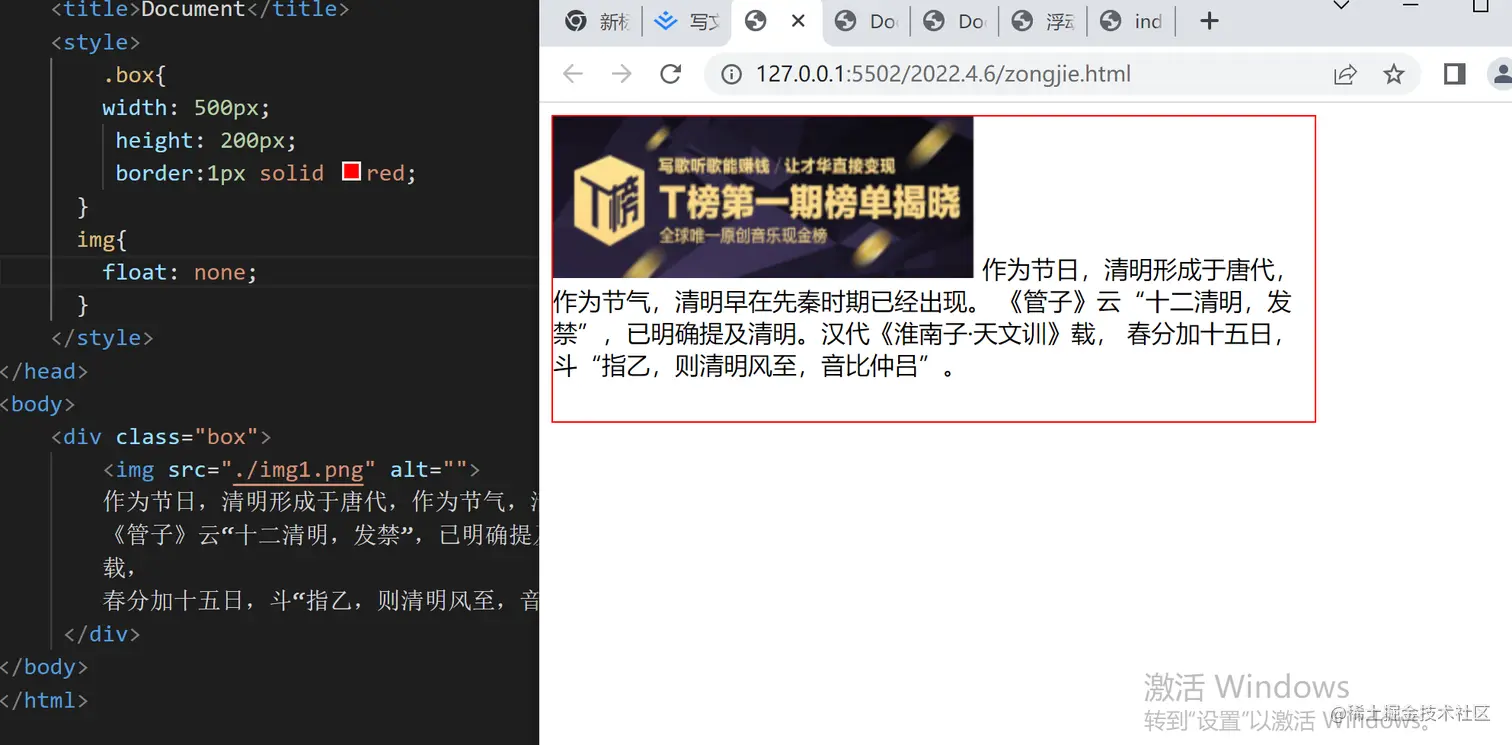Image resolution: width=1512 pixels, height=745 pixels.
Task: Click the closing </div> tag
Action: 102,634
